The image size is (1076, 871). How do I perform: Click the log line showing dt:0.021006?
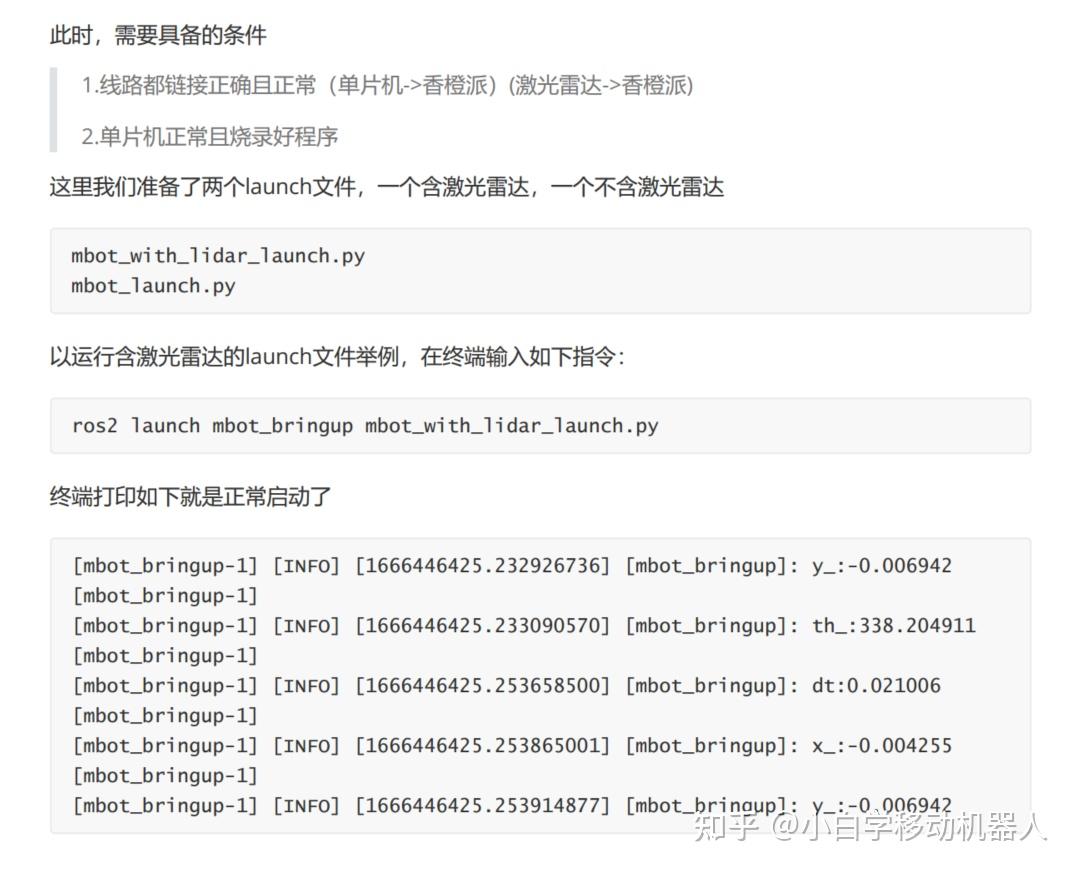click(x=505, y=685)
